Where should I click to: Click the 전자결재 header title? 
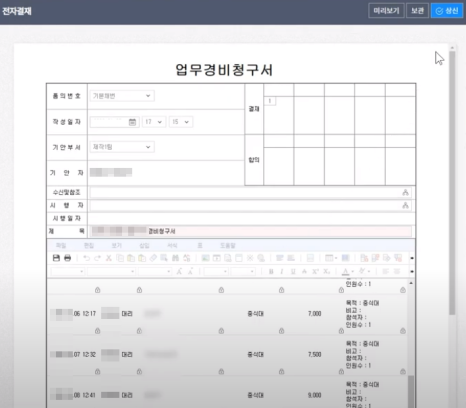click(17, 11)
